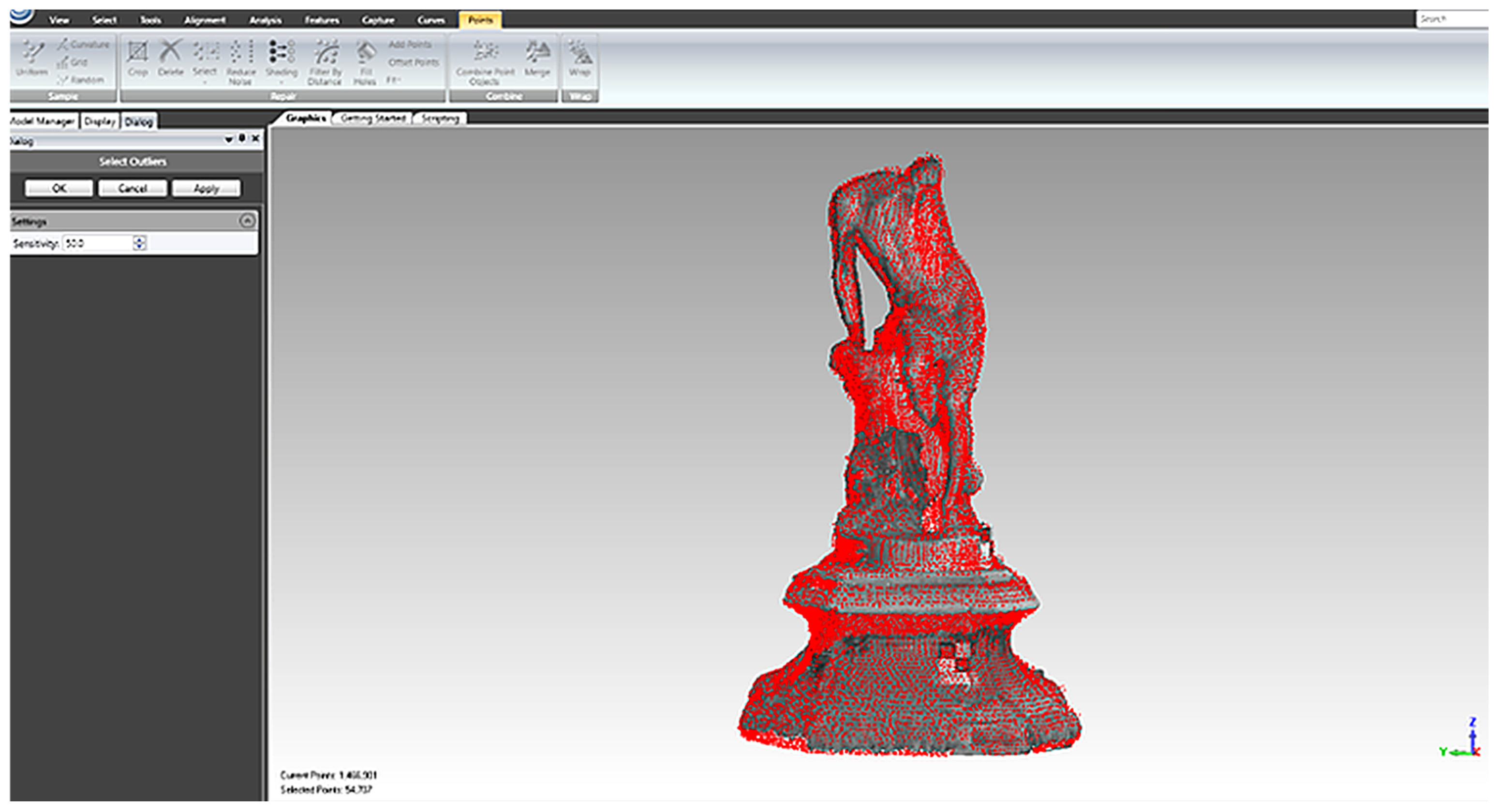
Task: Switch to the Model Manager tab
Action: pyautogui.click(x=43, y=121)
